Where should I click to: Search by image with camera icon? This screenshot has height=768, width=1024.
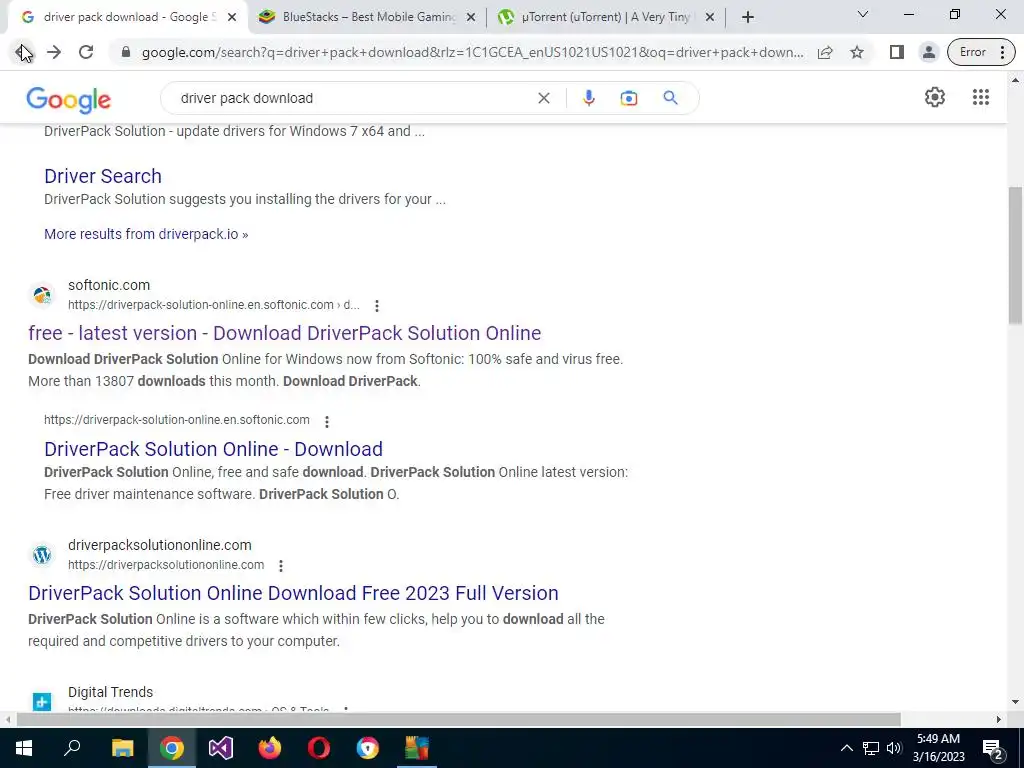click(628, 98)
